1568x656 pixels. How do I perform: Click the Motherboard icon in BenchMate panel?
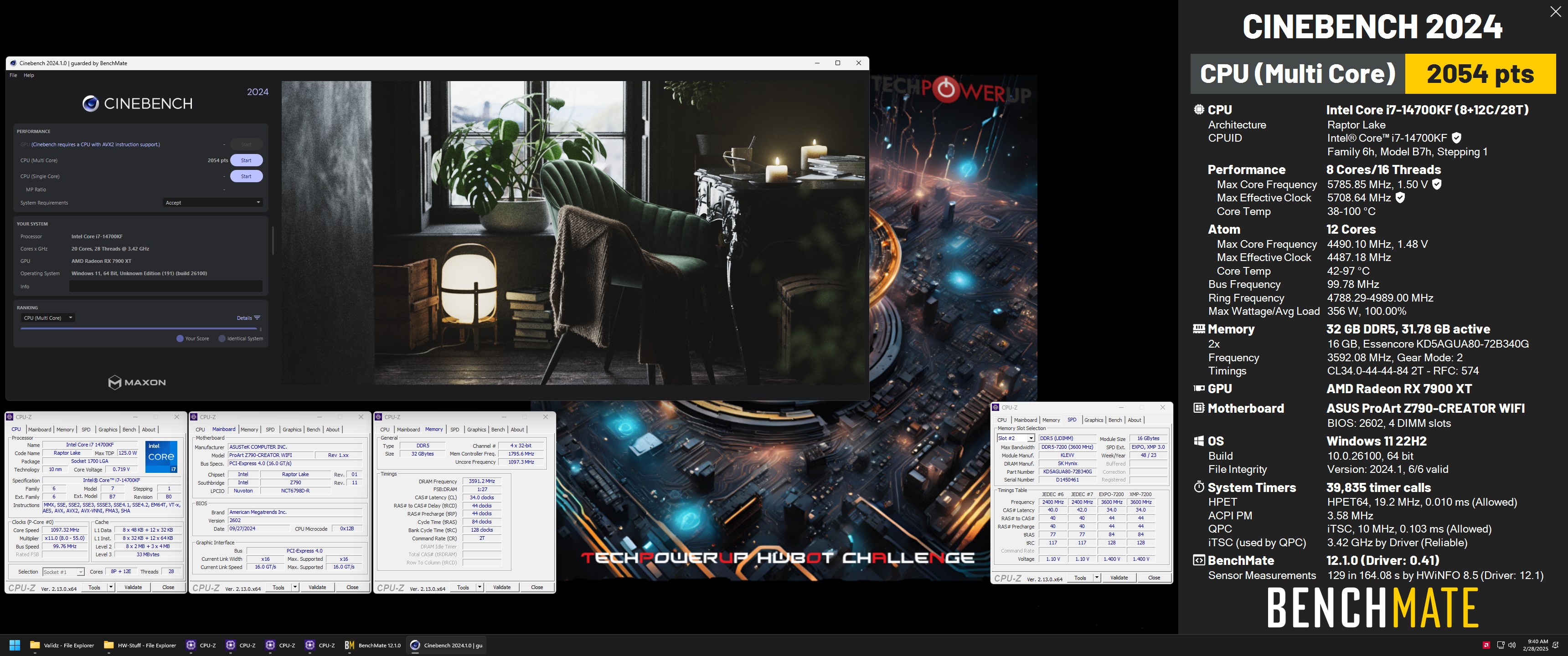1198,408
